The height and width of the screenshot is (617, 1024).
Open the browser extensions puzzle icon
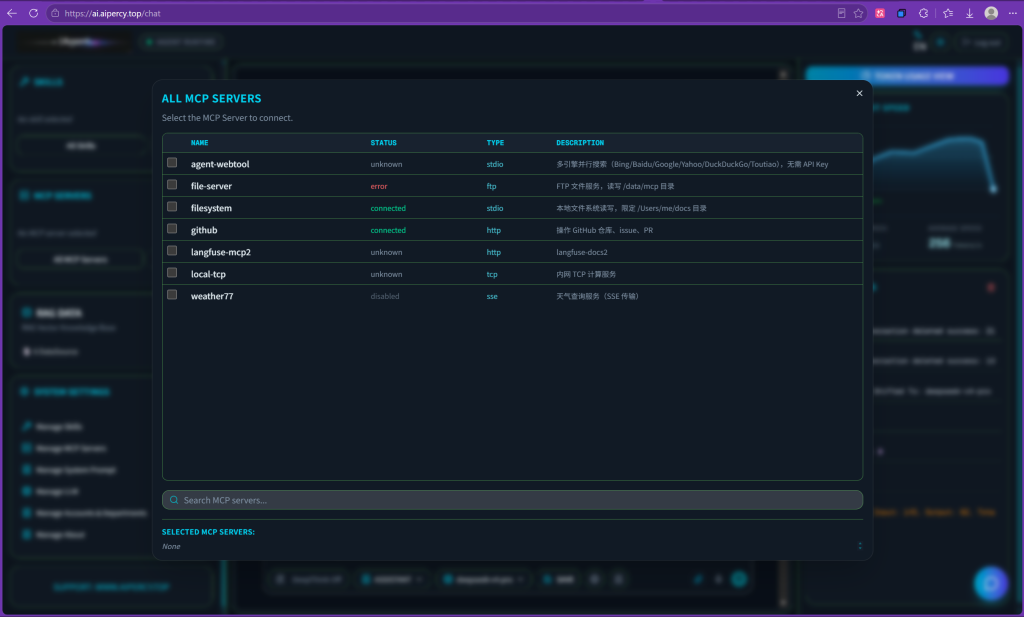[923, 13]
